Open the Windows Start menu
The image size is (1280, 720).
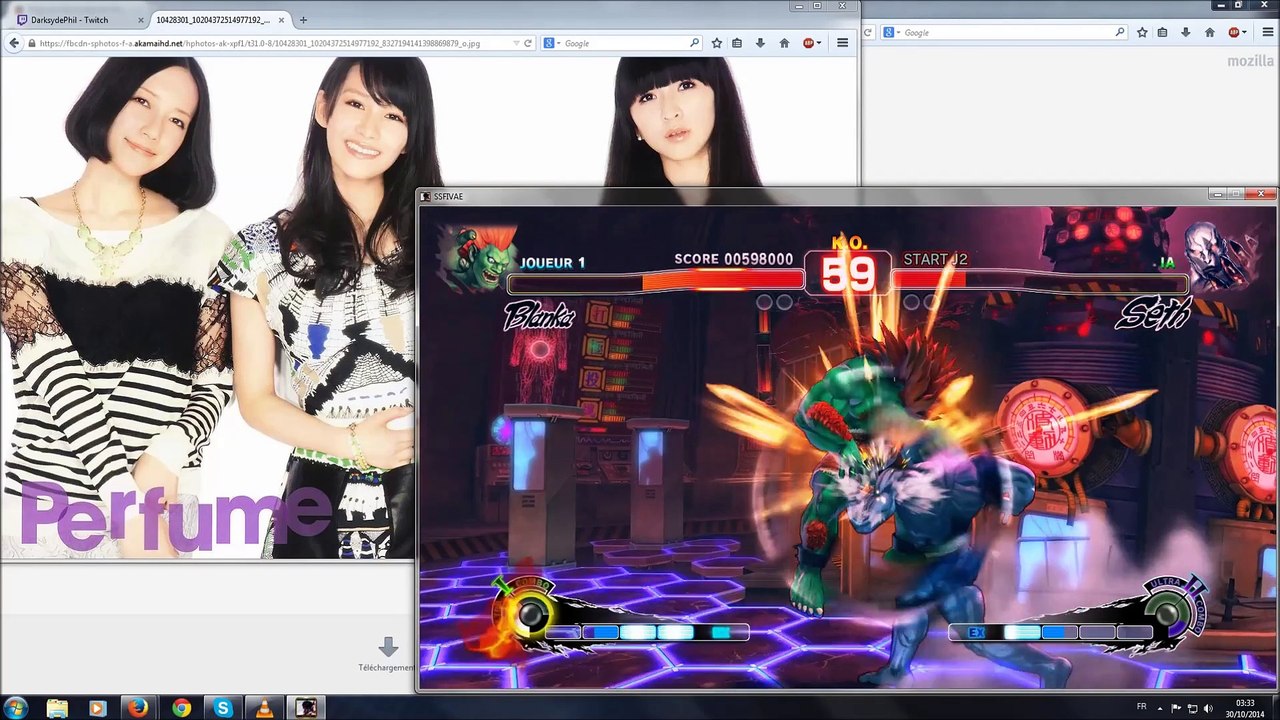click(16, 708)
